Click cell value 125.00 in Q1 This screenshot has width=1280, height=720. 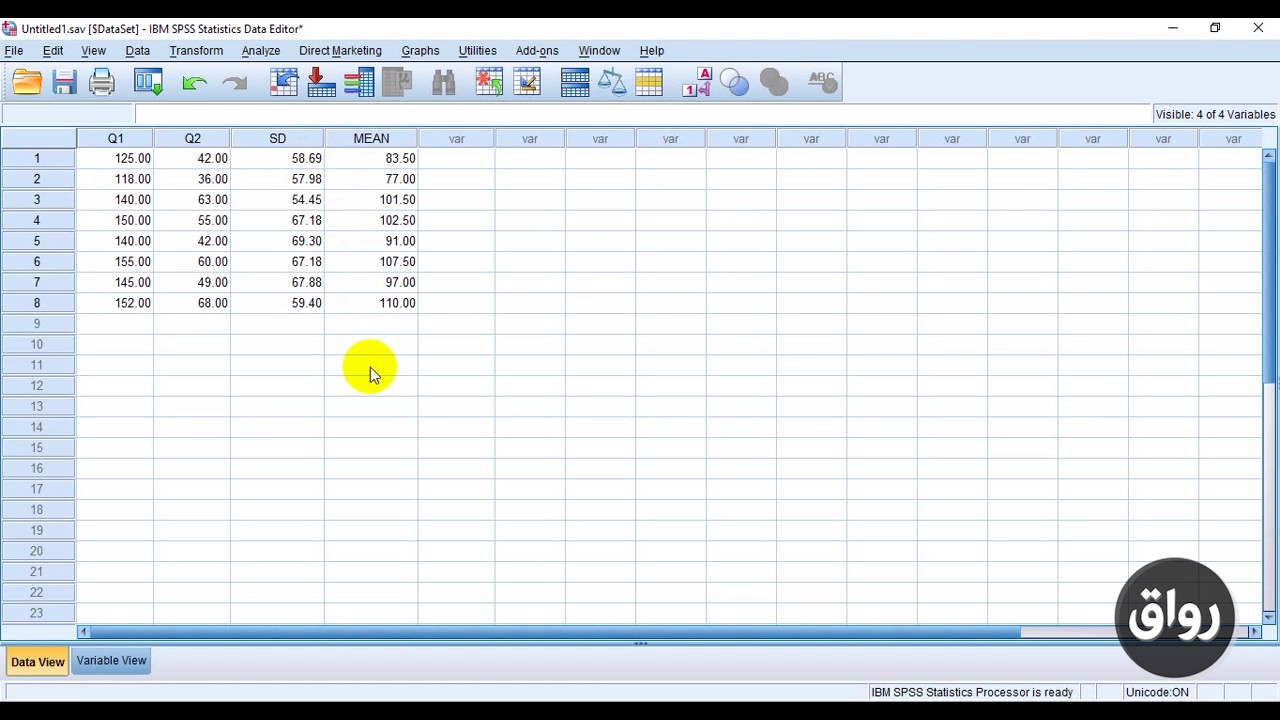pyautogui.click(x=115, y=158)
